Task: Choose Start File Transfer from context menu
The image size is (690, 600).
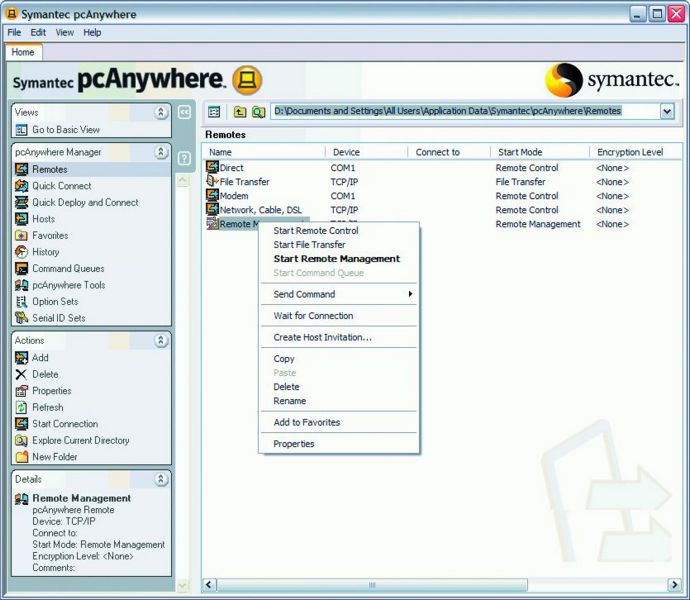Action: pyautogui.click(x=338, y=245)
